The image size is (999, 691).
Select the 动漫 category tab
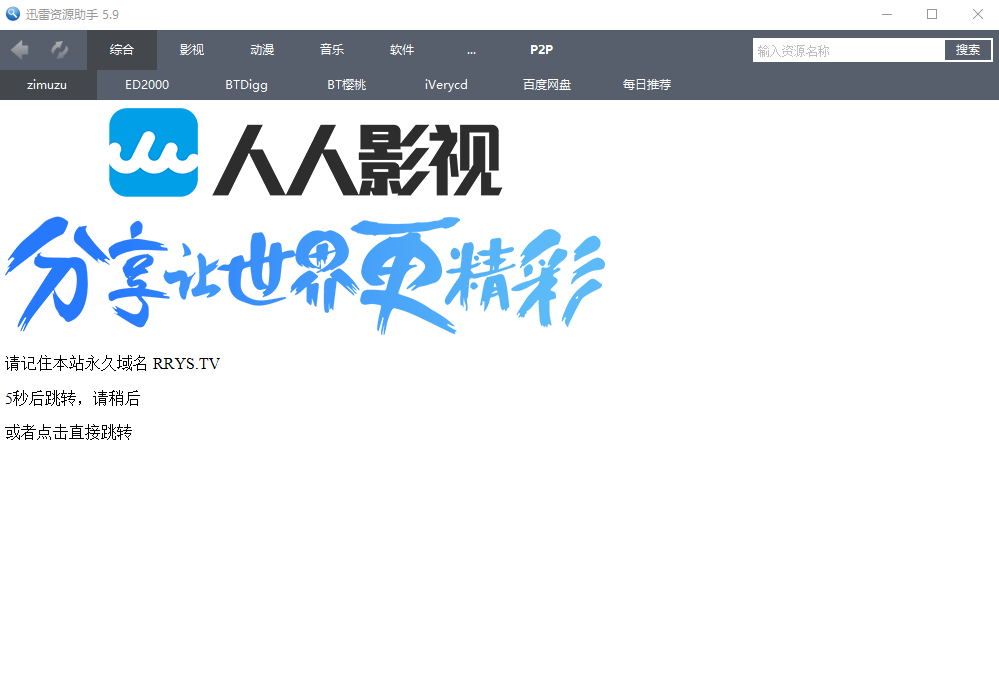[262, 50]
